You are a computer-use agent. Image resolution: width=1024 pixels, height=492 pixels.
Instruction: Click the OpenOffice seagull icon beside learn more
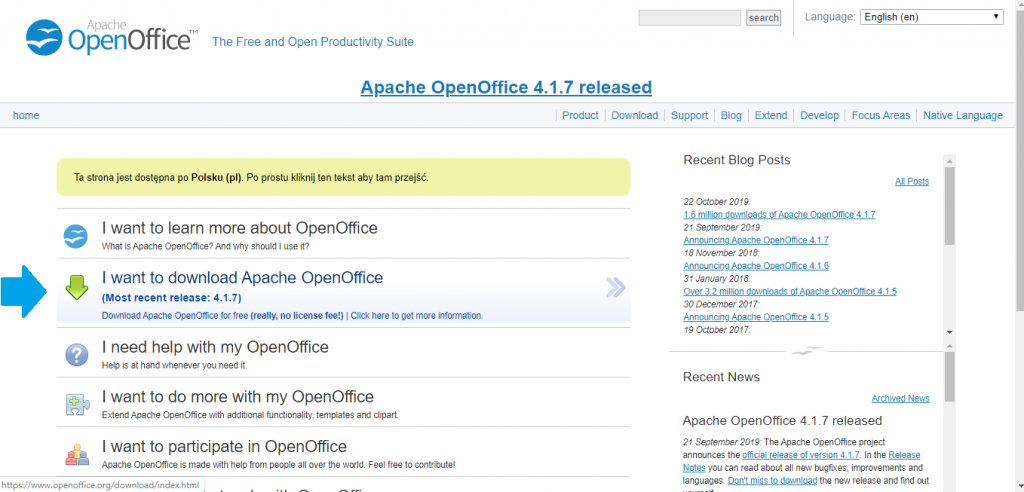(x=76, y=236)
